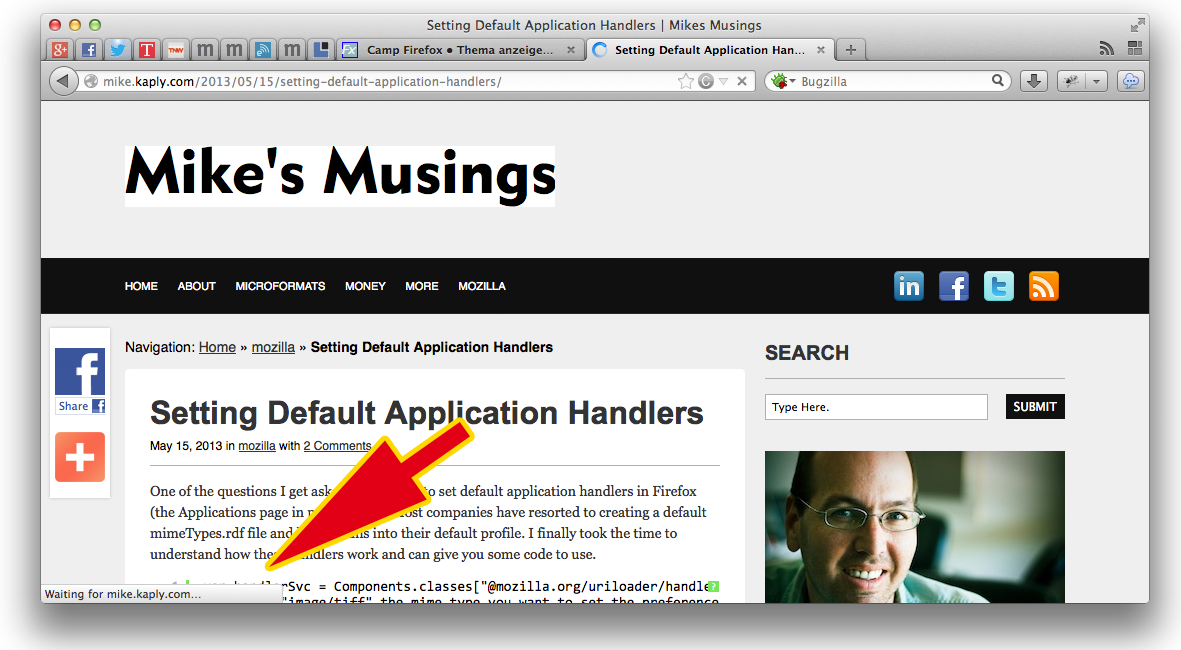Screen dimensions: 1181x650
Task: Open the Twitter icon in the nav bar
Action: tap(999, 286)
